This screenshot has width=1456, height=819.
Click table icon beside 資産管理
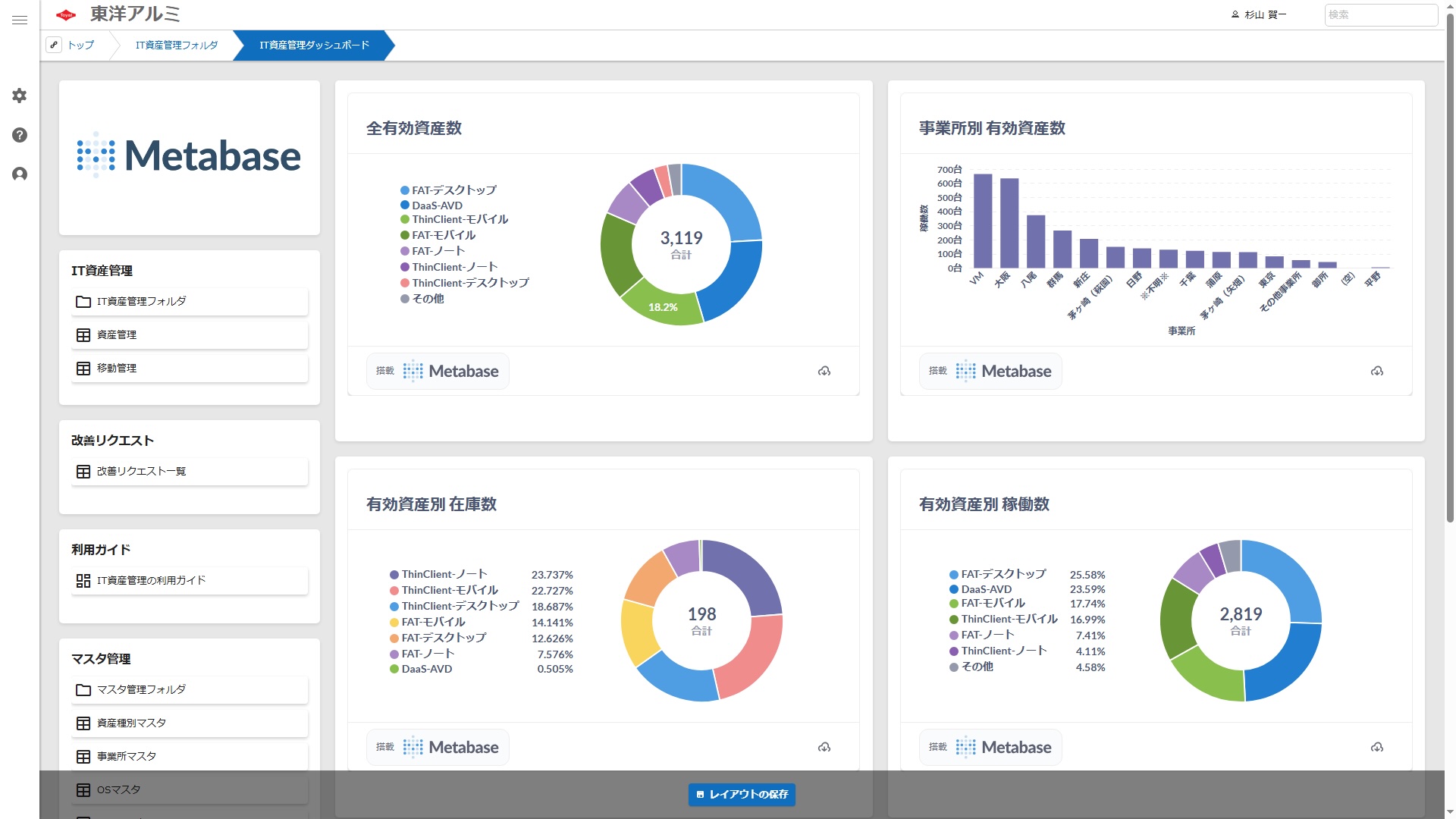83,335
